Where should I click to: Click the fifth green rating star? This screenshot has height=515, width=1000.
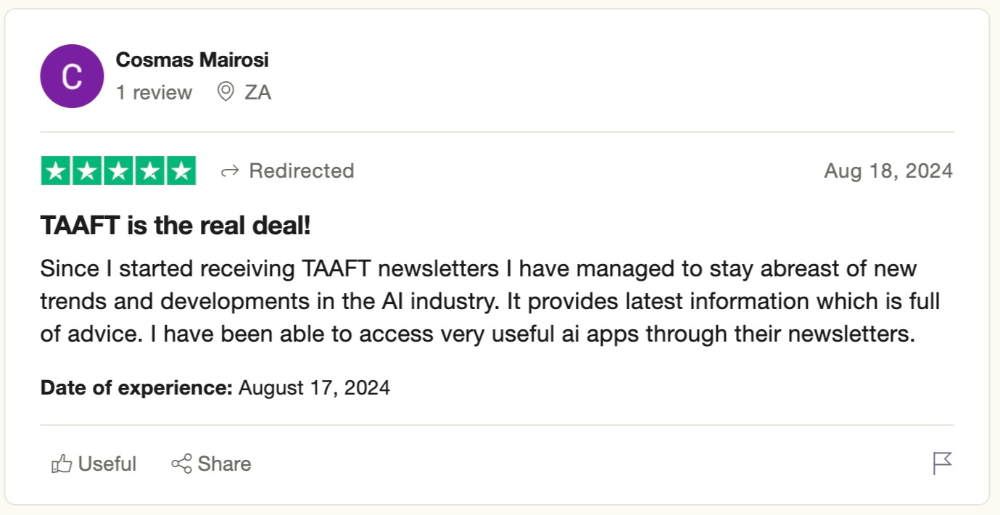tap(180, 171)
